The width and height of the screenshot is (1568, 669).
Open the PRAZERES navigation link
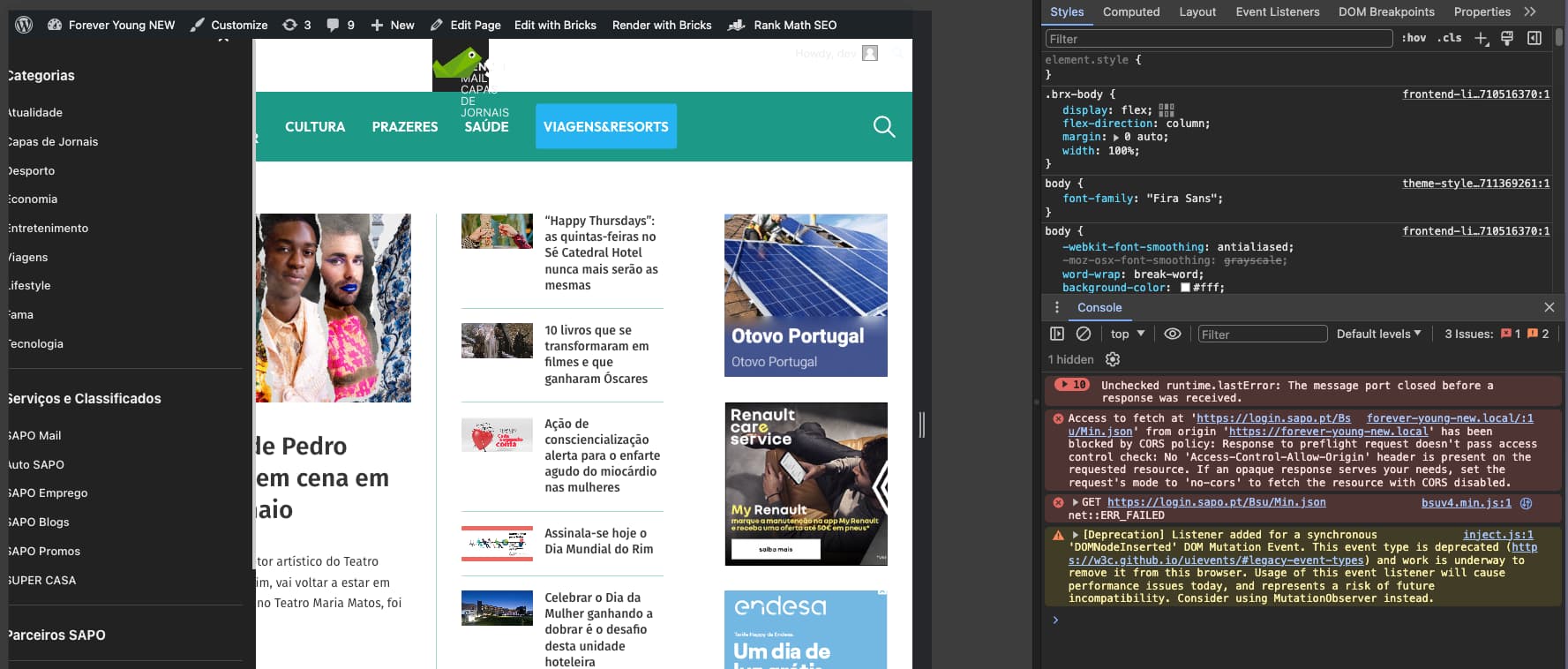[x=405, y=126]
